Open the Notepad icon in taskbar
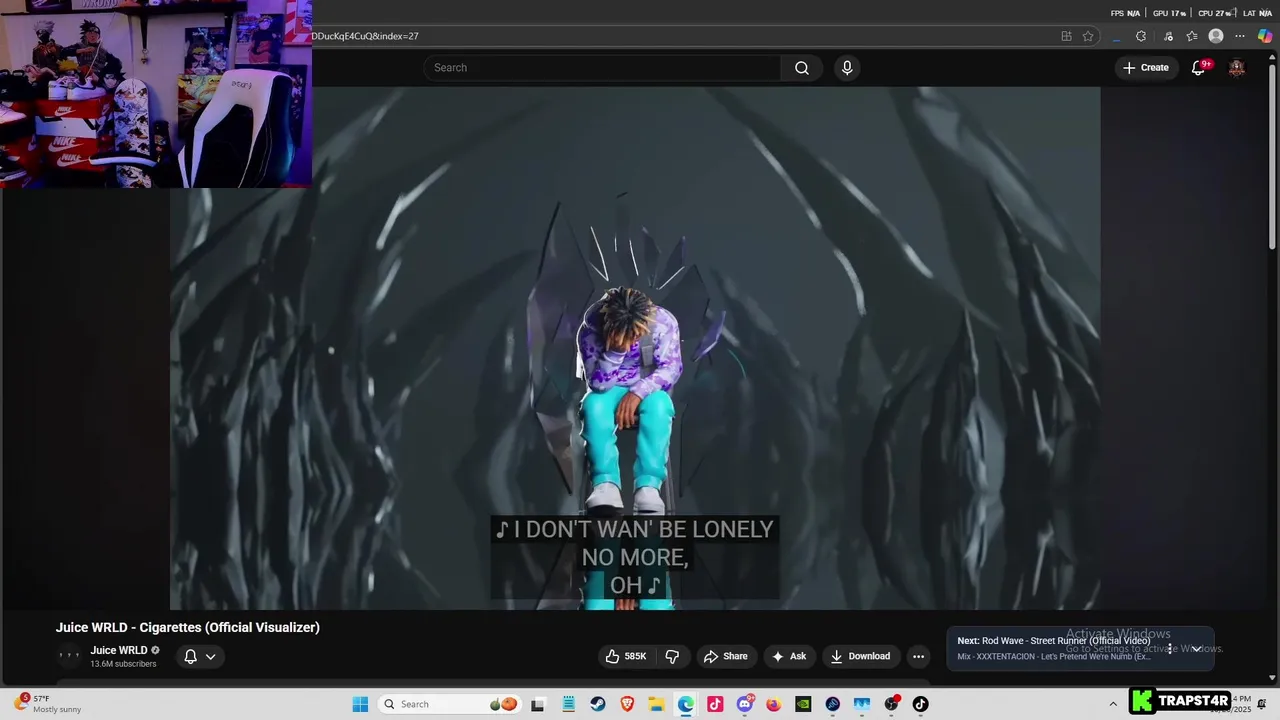The width and height of the screenshot is (1280, 720). click(568, 704)
